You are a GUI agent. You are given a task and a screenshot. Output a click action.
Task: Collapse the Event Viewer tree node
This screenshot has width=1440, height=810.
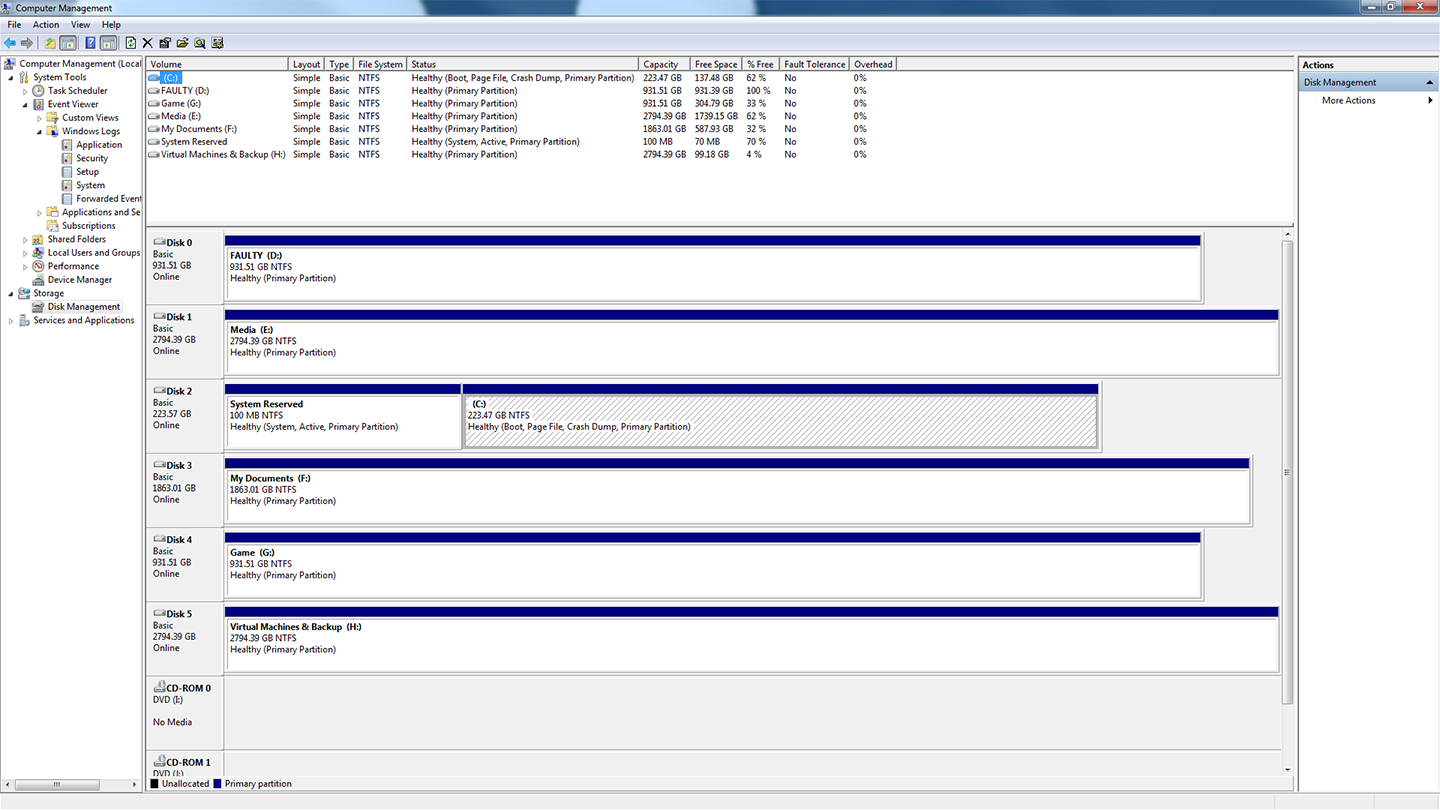coord(25,104)
